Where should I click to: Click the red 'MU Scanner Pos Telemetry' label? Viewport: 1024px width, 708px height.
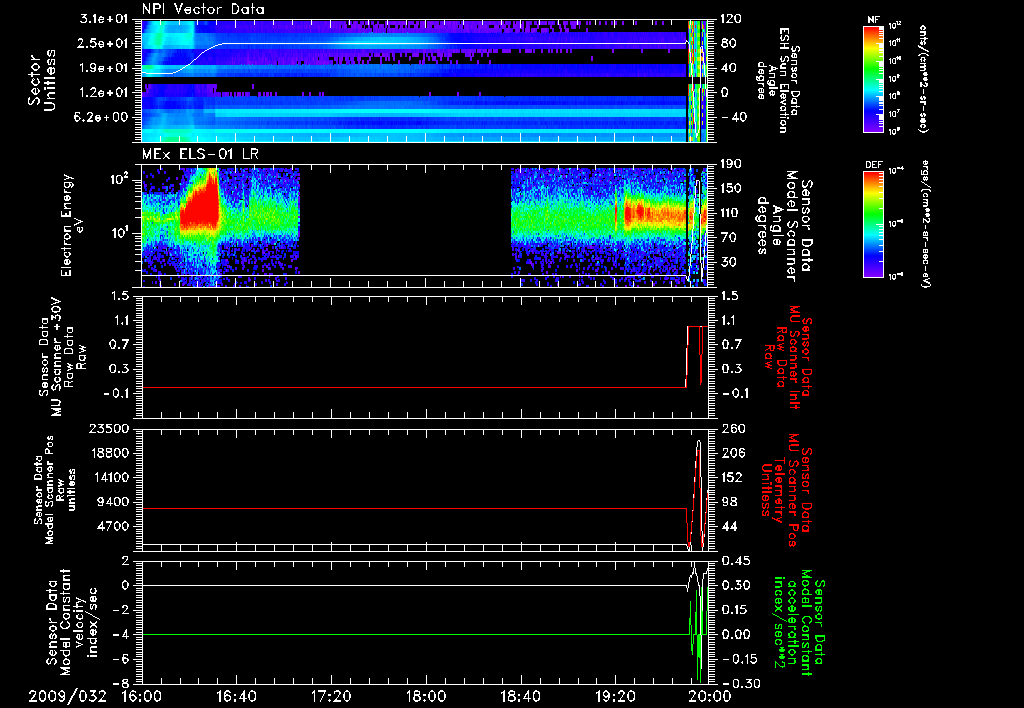coord(784,490)
